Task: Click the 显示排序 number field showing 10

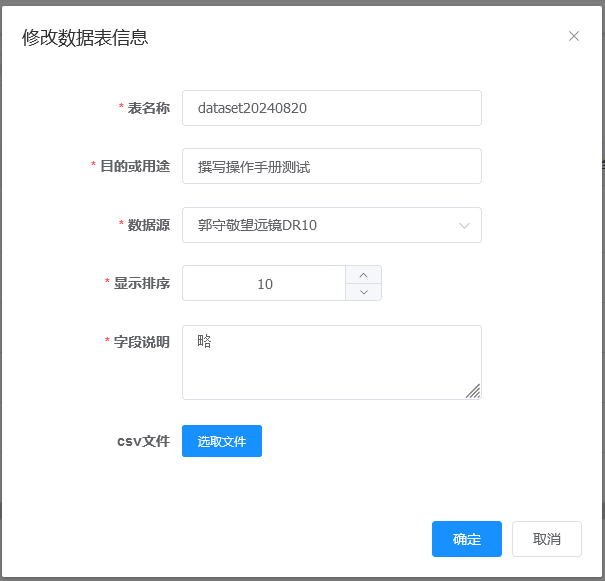Action: (x=265, y=283)
